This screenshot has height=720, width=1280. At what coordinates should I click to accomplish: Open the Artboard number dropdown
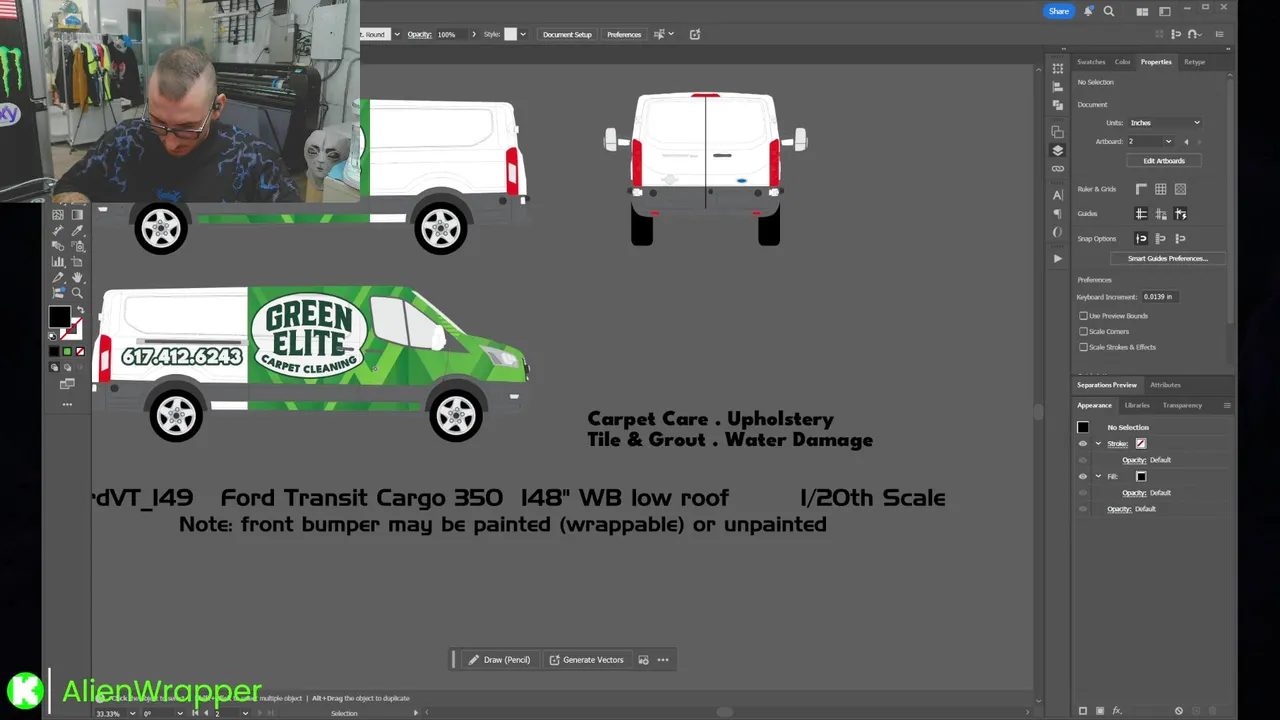(1167, 141)
